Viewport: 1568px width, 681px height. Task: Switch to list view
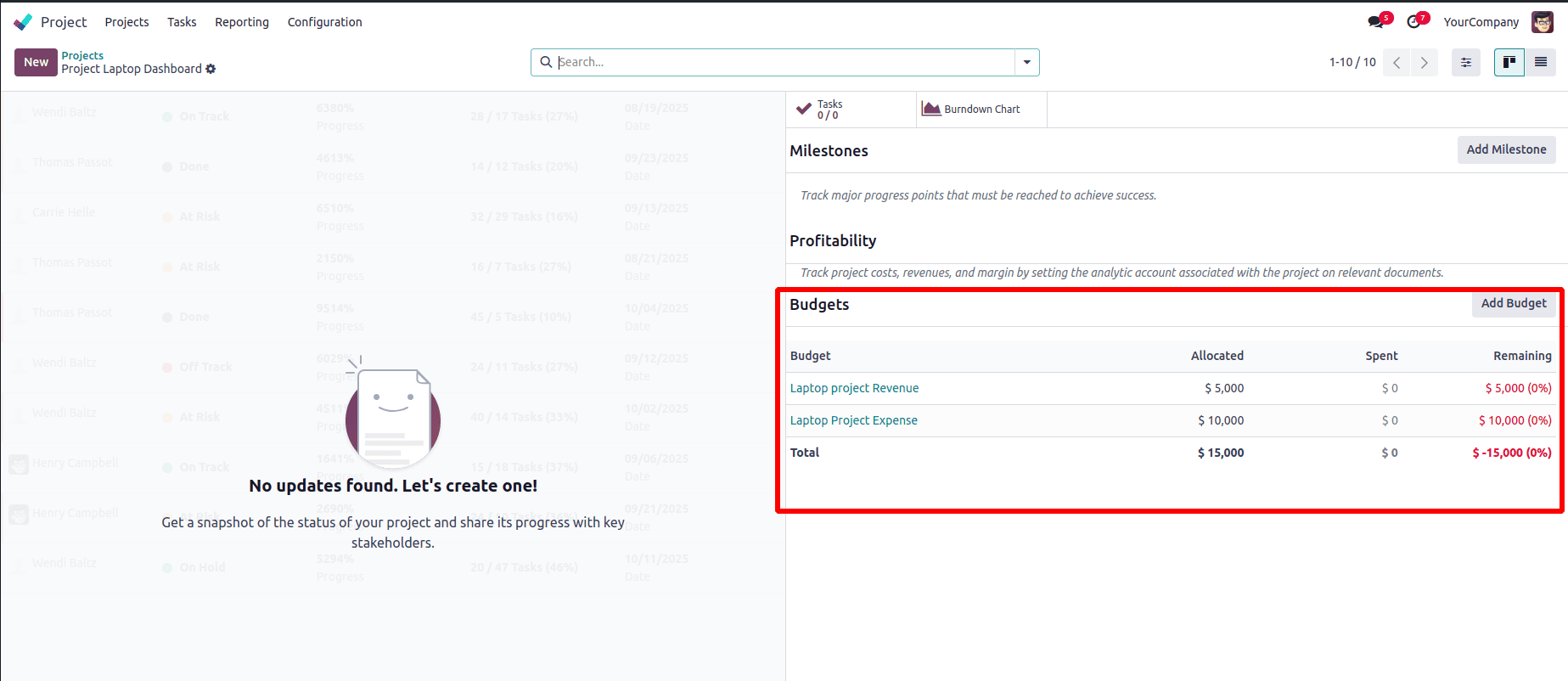[1540, 62]
